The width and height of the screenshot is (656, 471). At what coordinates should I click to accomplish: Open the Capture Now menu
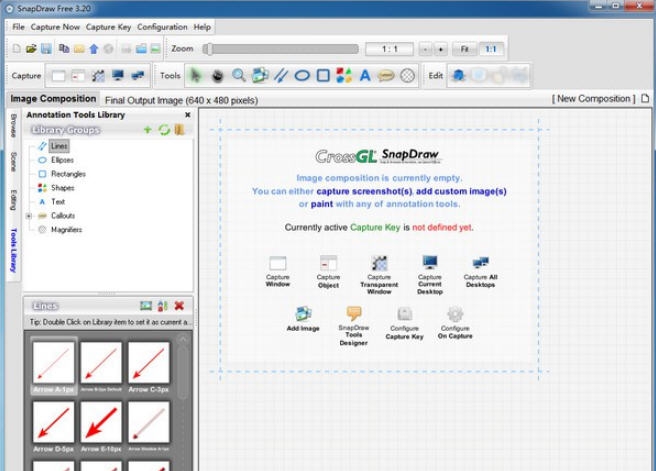coord(55,27)
